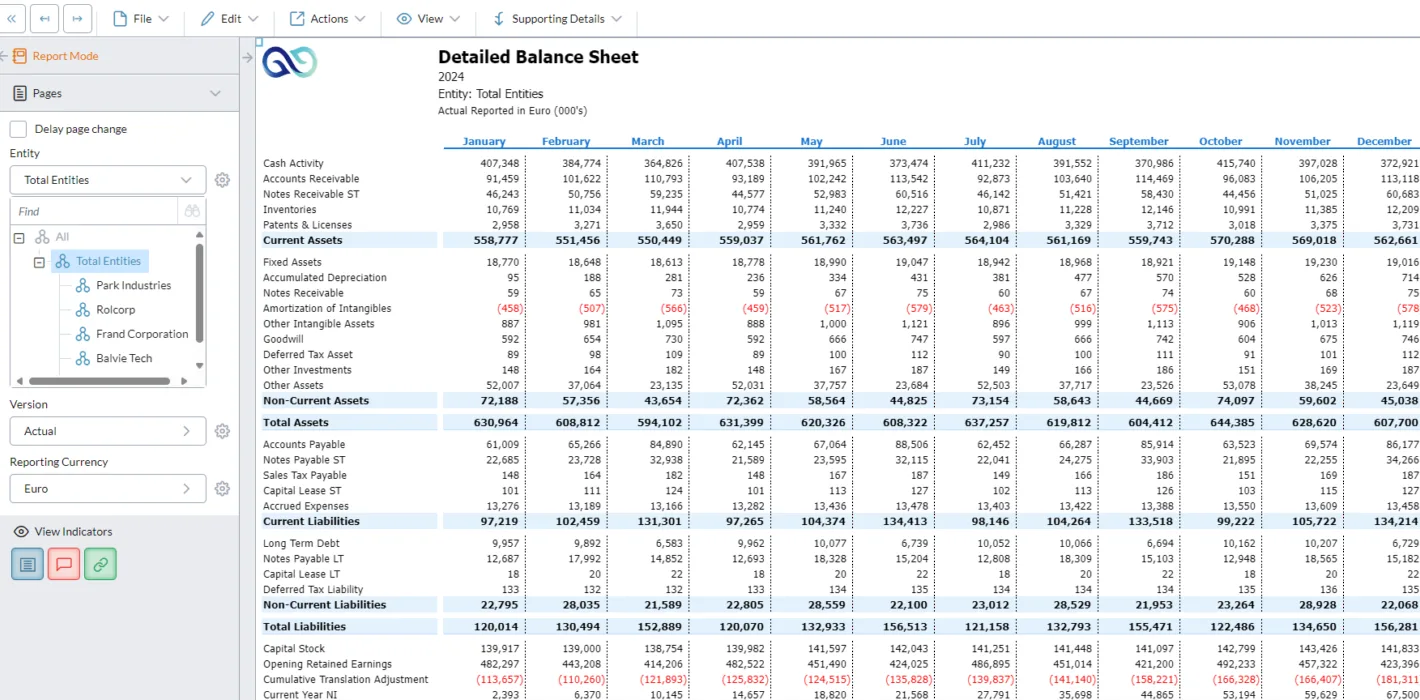This screenshot has height=700, width=1420.
Task: Click the Pages panel document icon
Action: (20, 93)
